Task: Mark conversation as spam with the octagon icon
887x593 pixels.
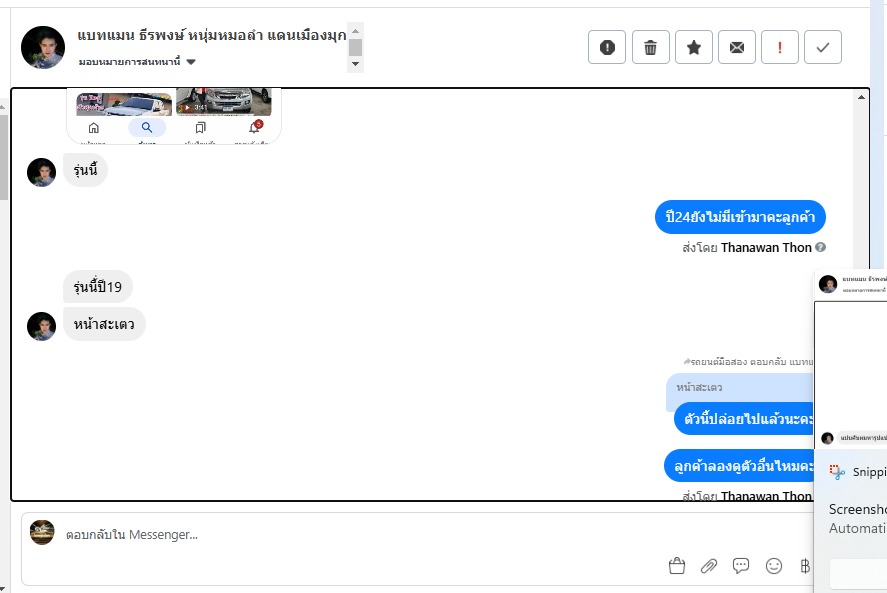Action: click(x=606, y=47)
